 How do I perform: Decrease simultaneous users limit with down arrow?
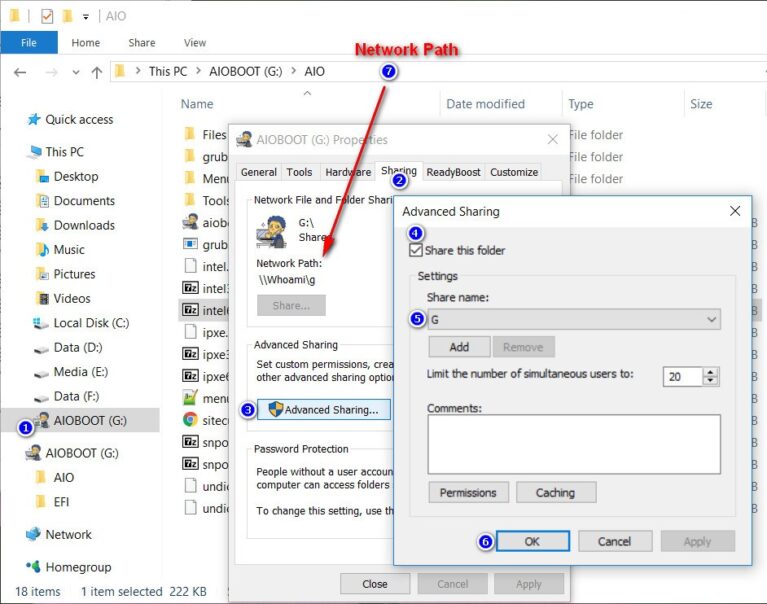[x=710, y=381]
